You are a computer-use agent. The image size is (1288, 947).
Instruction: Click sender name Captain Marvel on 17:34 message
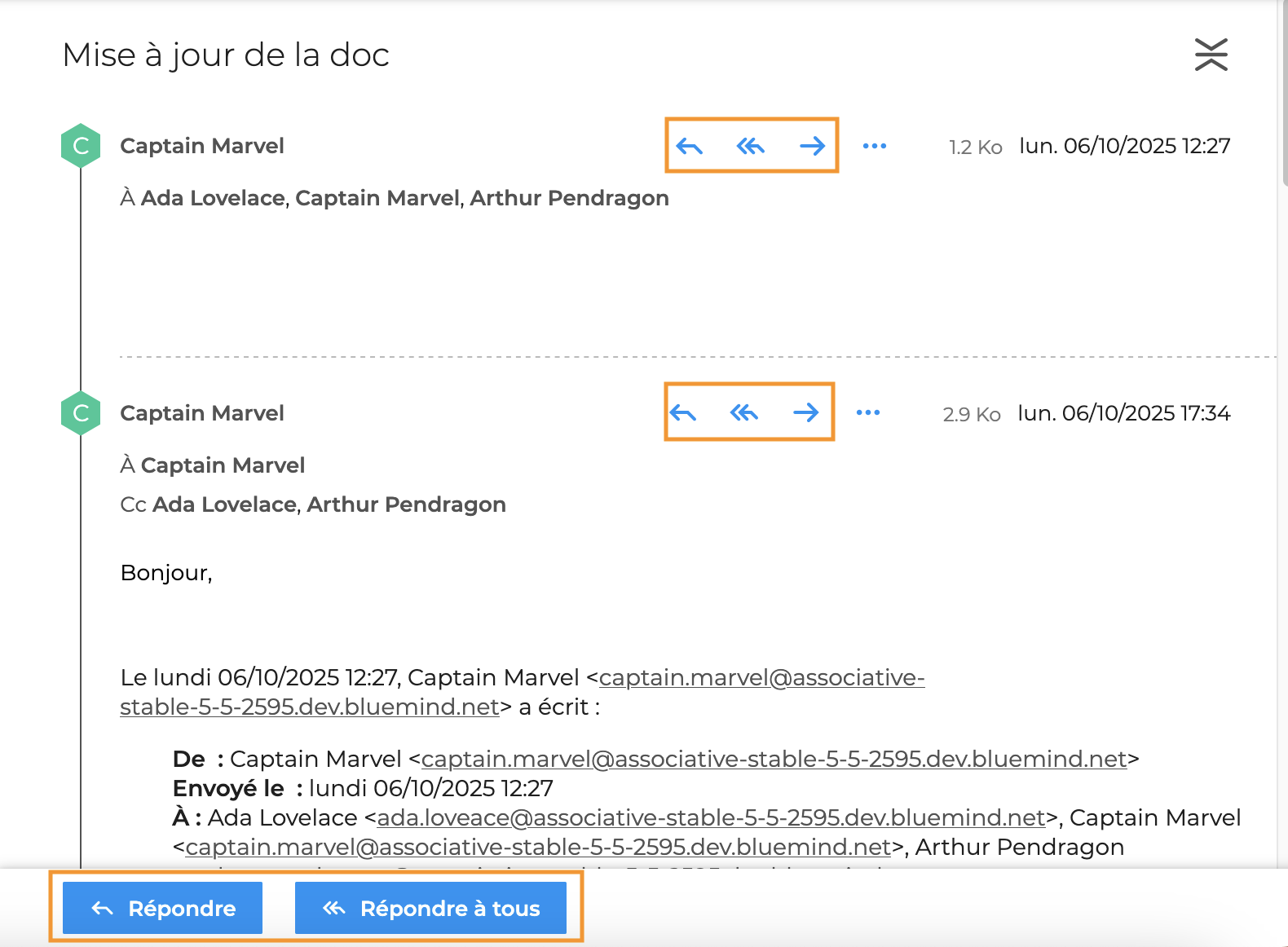202,413
